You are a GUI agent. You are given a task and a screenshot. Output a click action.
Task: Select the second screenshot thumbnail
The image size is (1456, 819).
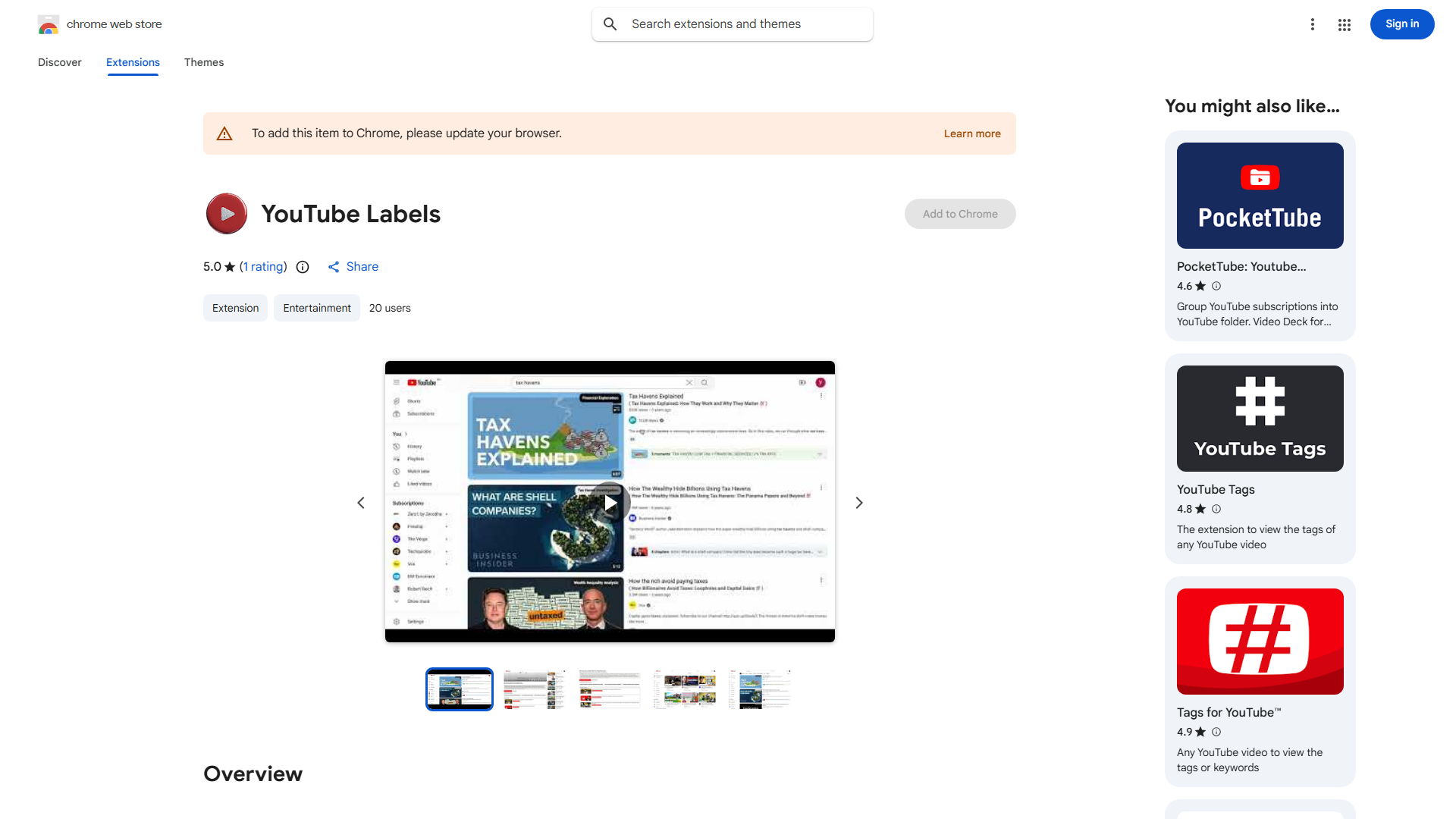coord(534,689)
